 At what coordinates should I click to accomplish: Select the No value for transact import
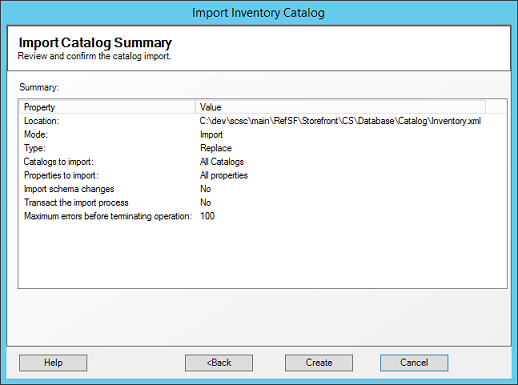pos(205,203)
